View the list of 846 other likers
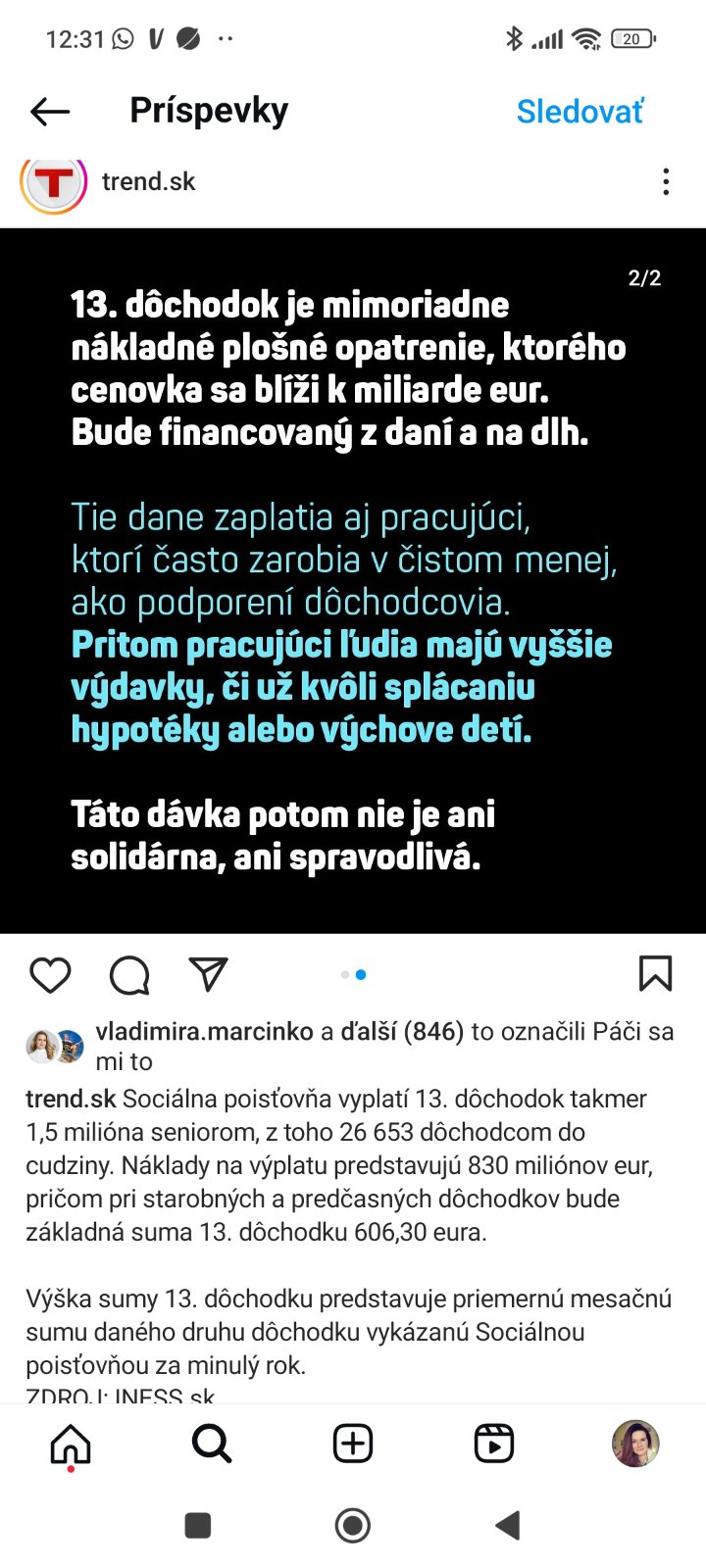This screenshot has width=706, height=1568. click(x=401, y=1031)
